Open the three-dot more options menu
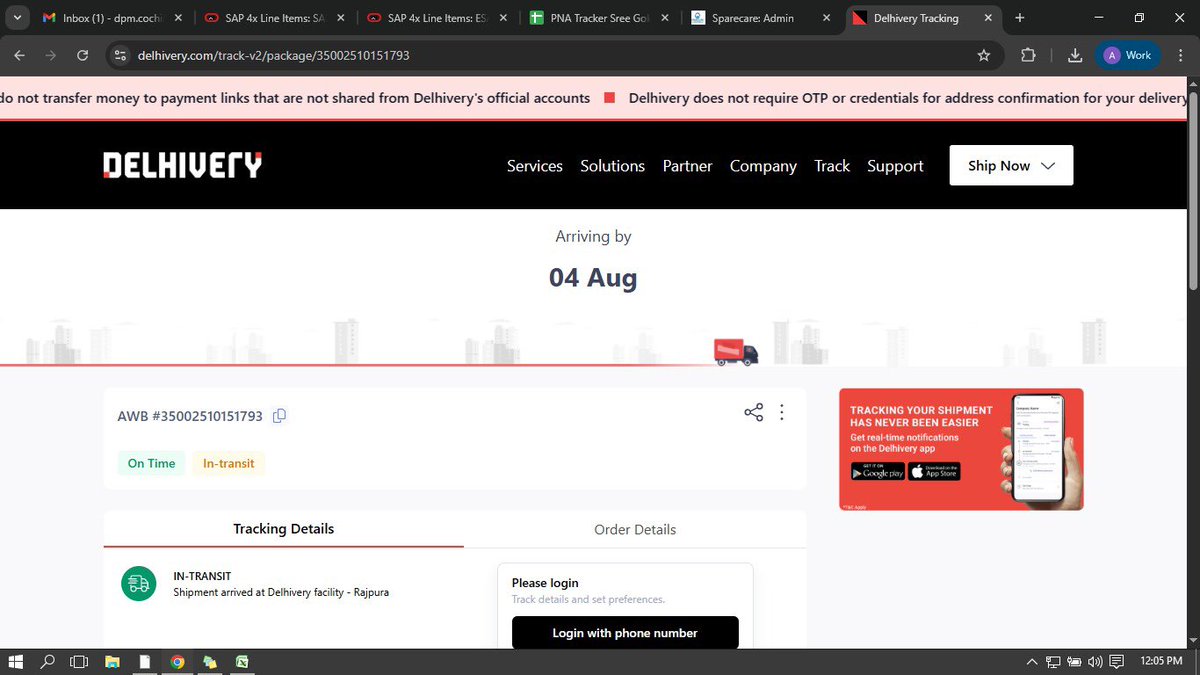Screen dimensions: 1200x675 point(782,412)
